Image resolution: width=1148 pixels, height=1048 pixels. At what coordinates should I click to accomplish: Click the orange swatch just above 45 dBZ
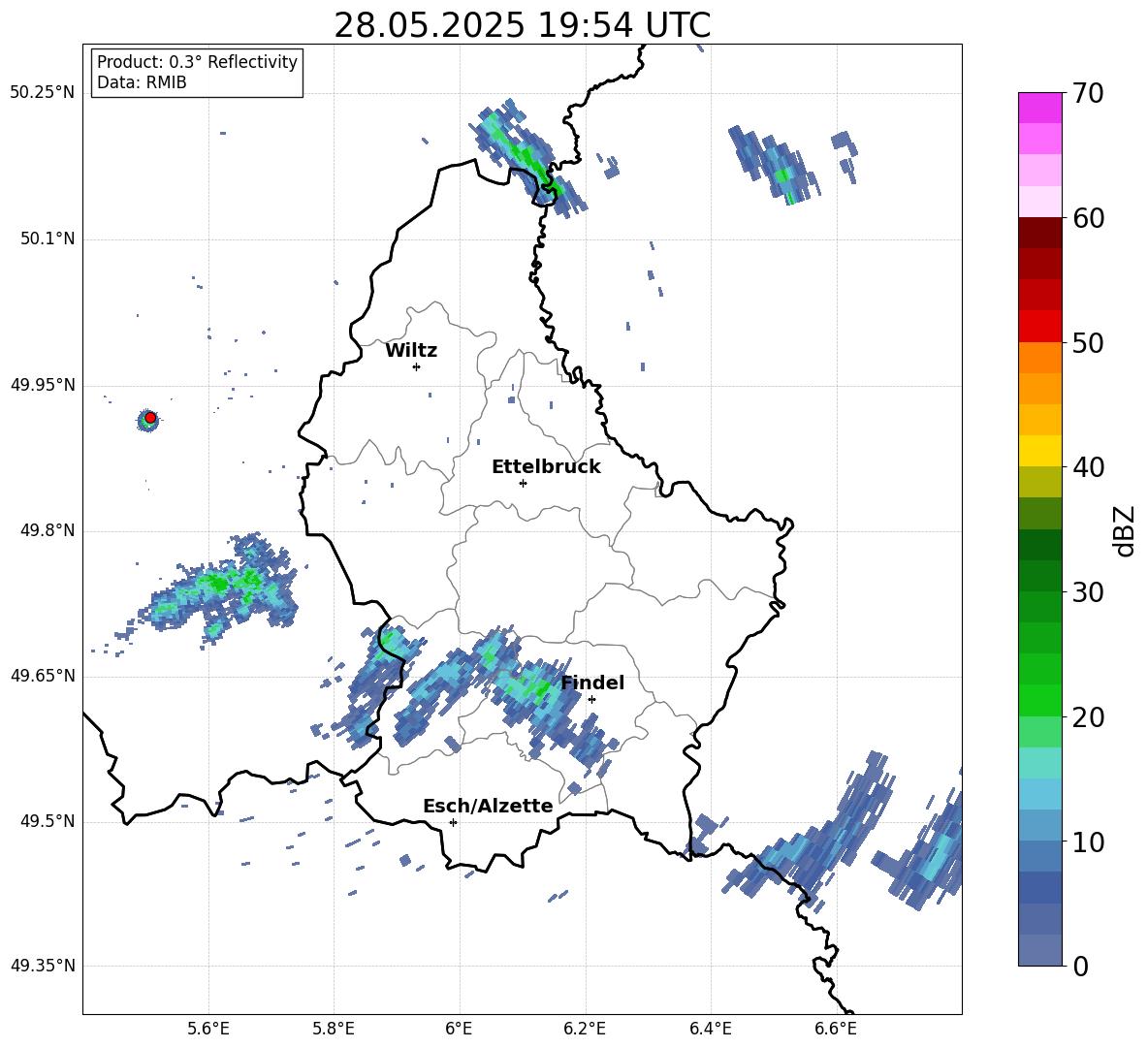click(1039, 389)
